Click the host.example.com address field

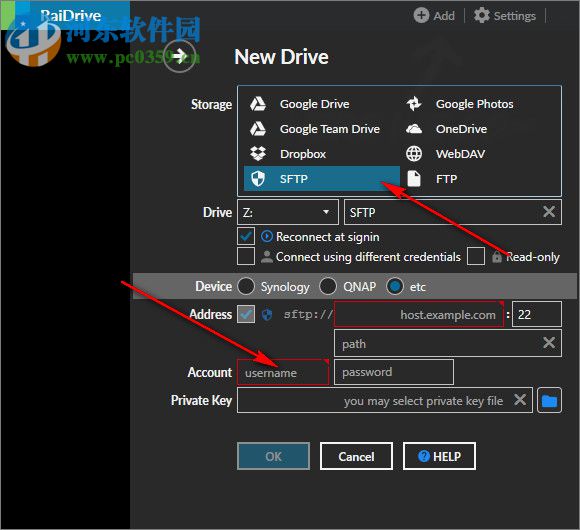[419, 314]
